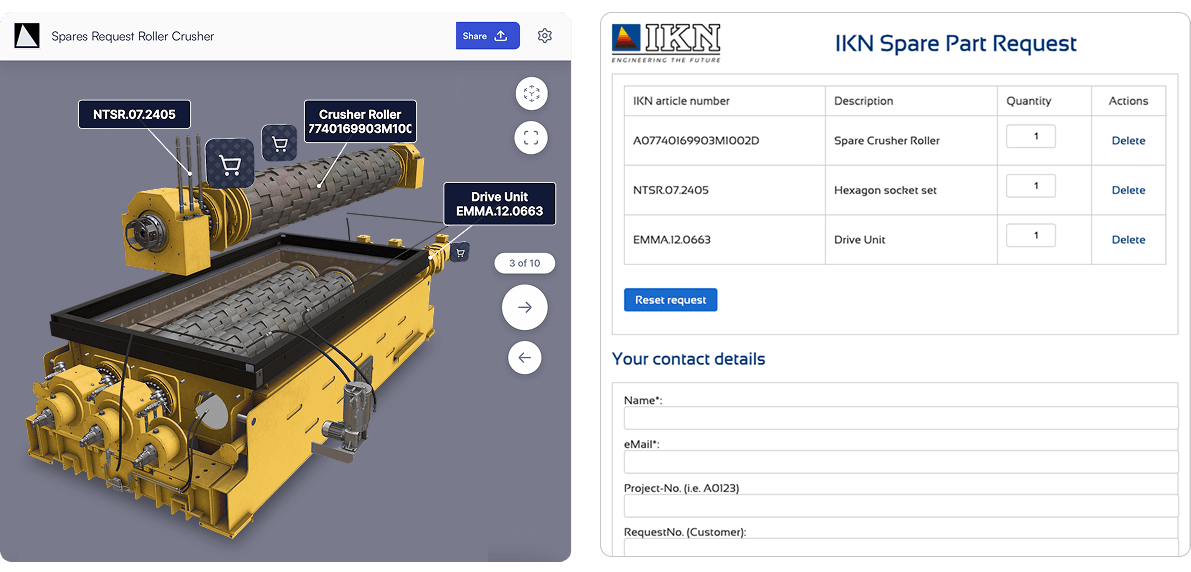Click the app logo beside Spares Request title
Viewport: 1191px width, 572px height.
click(x=27, y=36)
